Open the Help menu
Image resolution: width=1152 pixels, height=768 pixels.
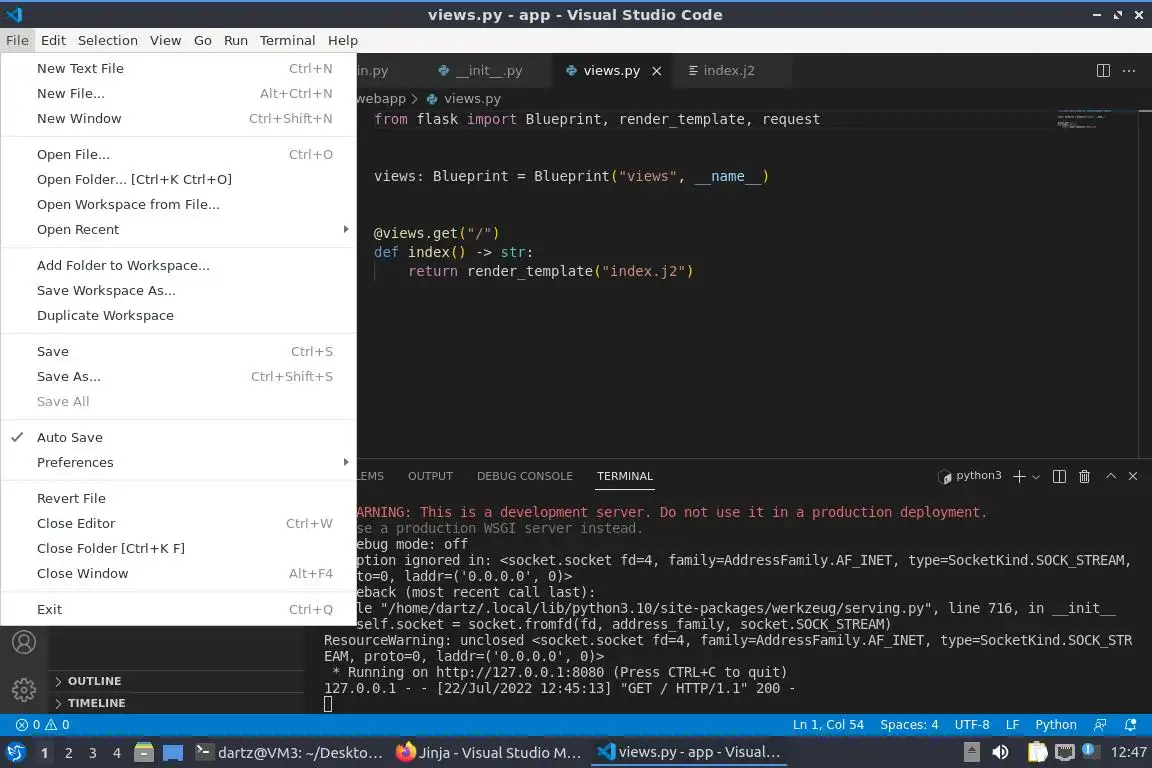[x=342, y=40]
